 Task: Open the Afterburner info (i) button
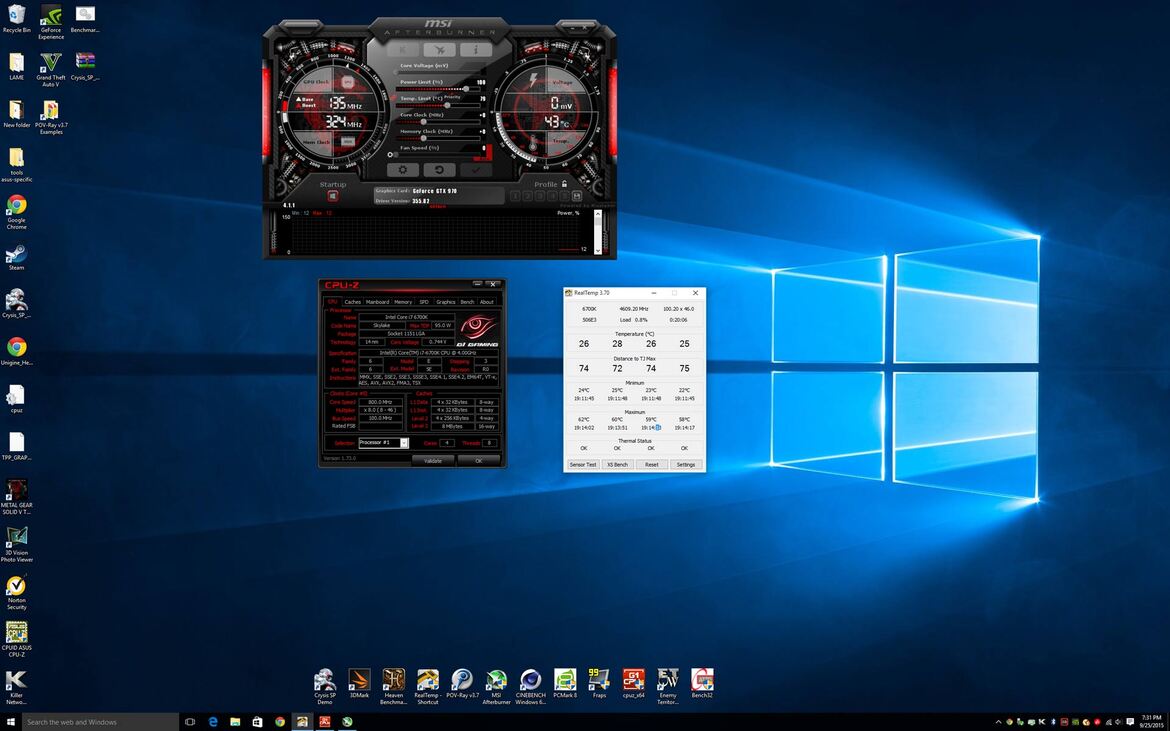pyautogui.click(x=475, y=49)
